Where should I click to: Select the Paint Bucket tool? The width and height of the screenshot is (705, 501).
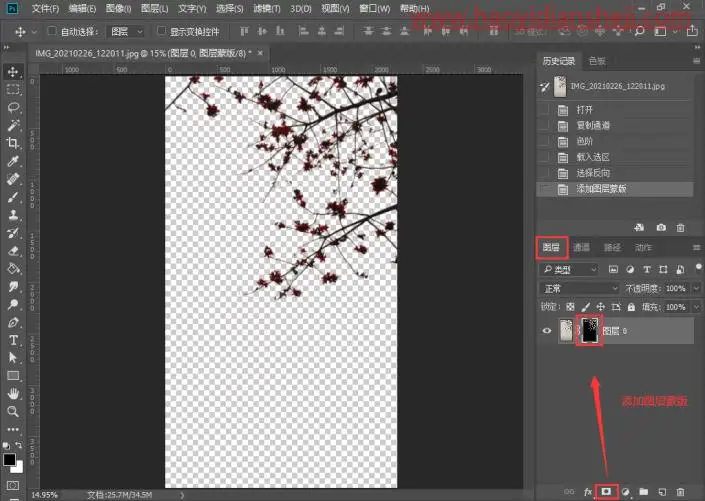13,268
